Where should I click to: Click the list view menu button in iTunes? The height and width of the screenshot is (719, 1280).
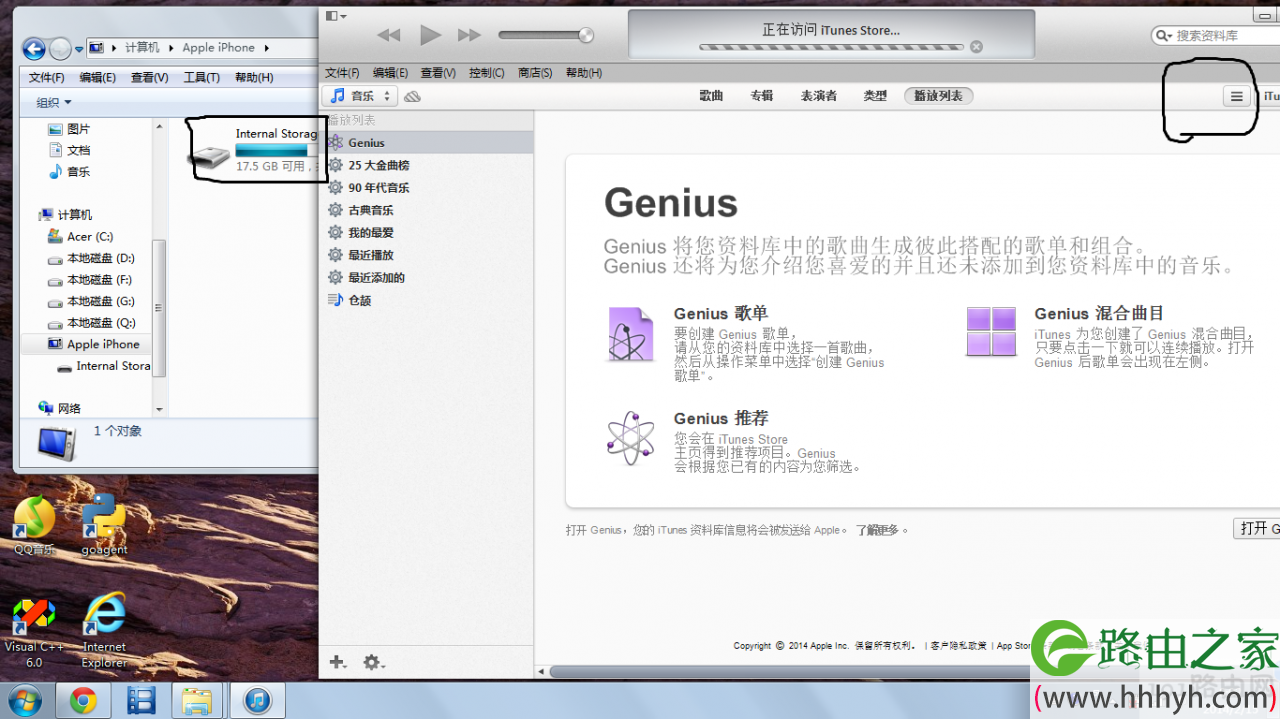tap(1236, 96)
